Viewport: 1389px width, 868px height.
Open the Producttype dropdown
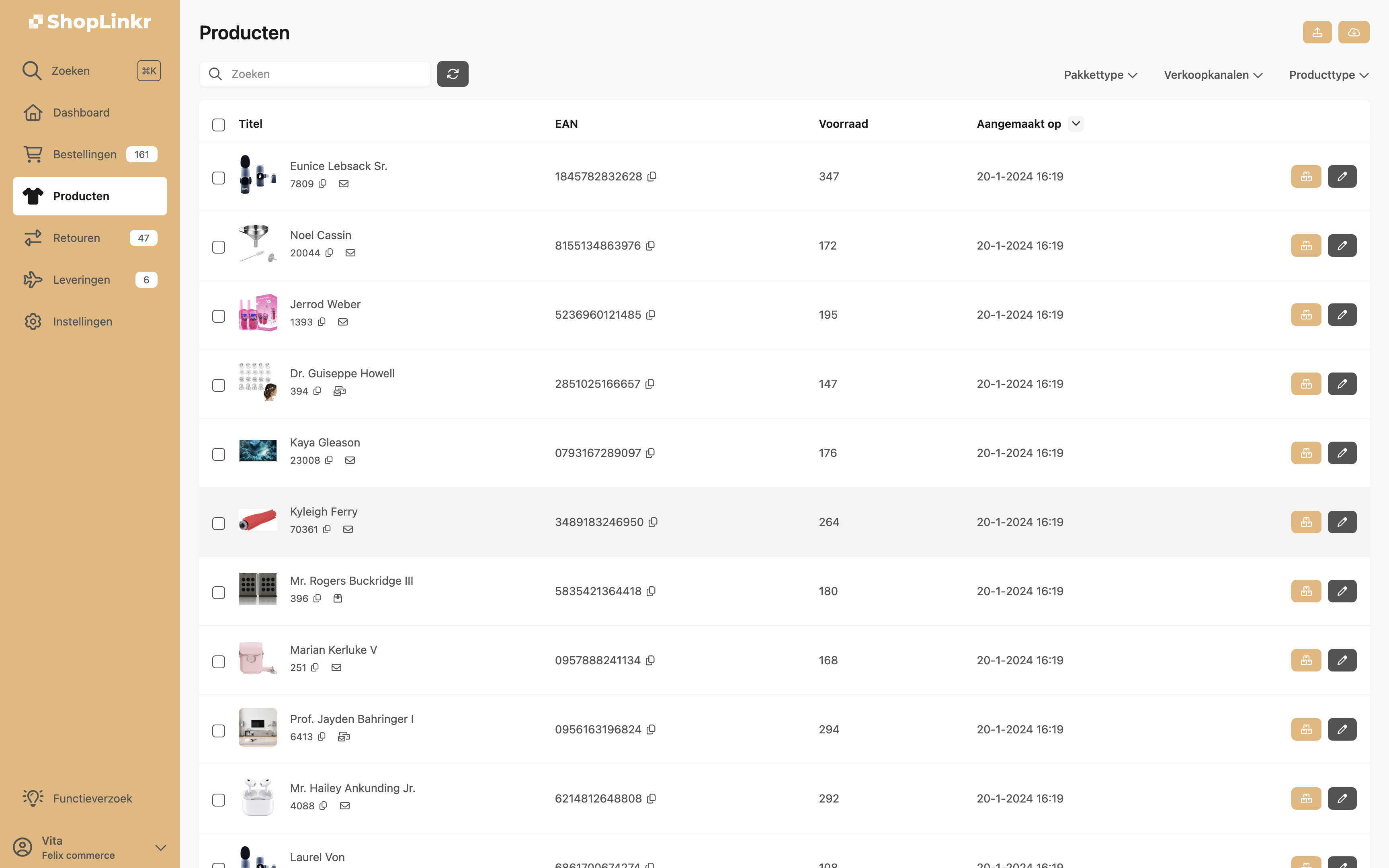pyautogui.click(x=1328, y=75)
